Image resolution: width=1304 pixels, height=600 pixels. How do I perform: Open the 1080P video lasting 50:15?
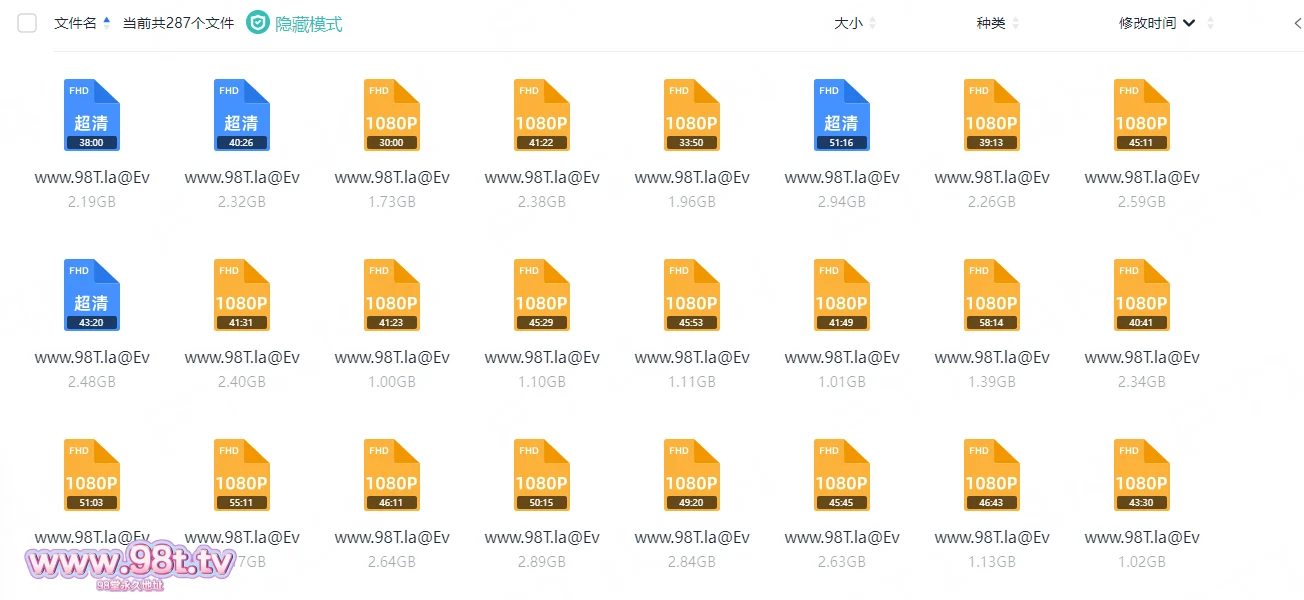pyautogui.click(x=542, y=475)
